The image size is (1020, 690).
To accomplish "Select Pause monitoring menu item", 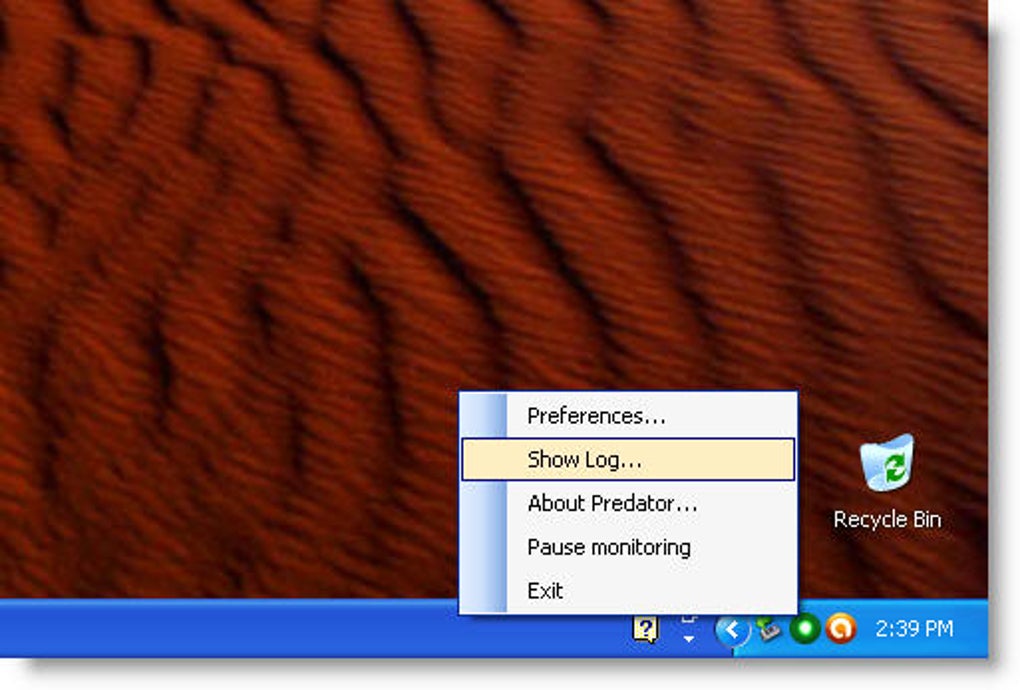I will tap(628, 547).
